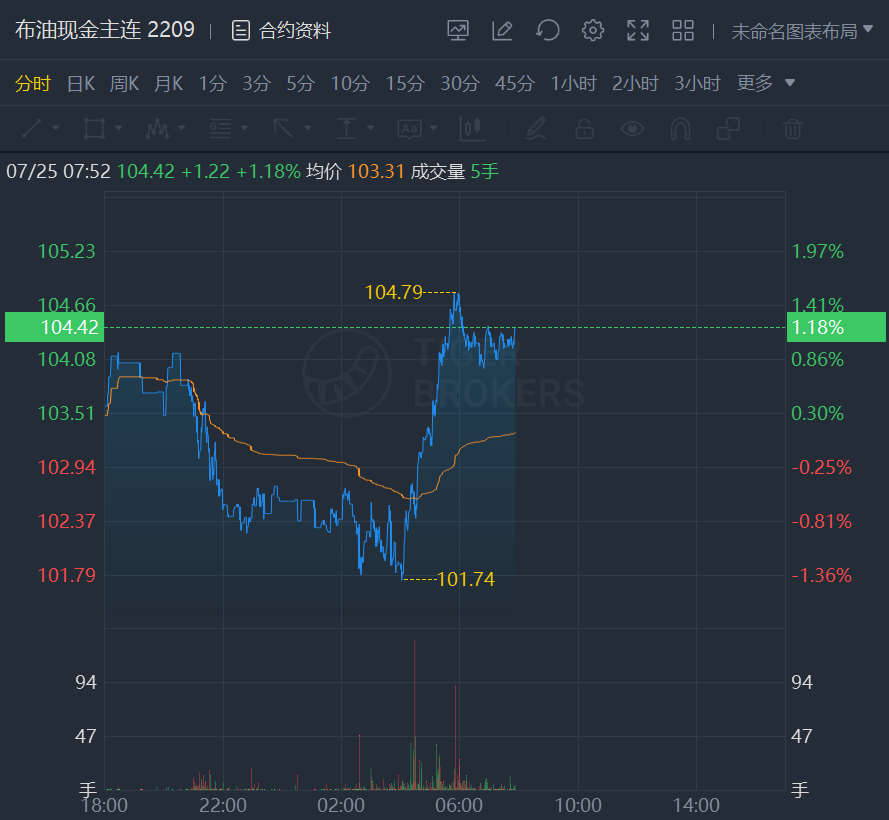
Task: Select the 15分 timeframe tab
Action: coord(405,83)
